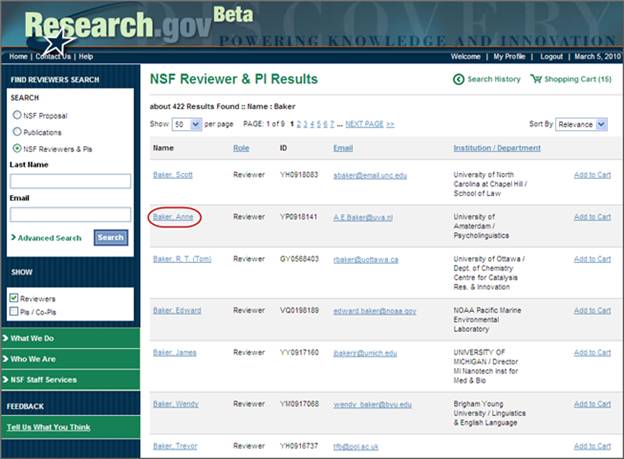The height and width of the screenshot is (459, 624).
Task: Open the Show results per page dropdown
Action: pos(185,125)
